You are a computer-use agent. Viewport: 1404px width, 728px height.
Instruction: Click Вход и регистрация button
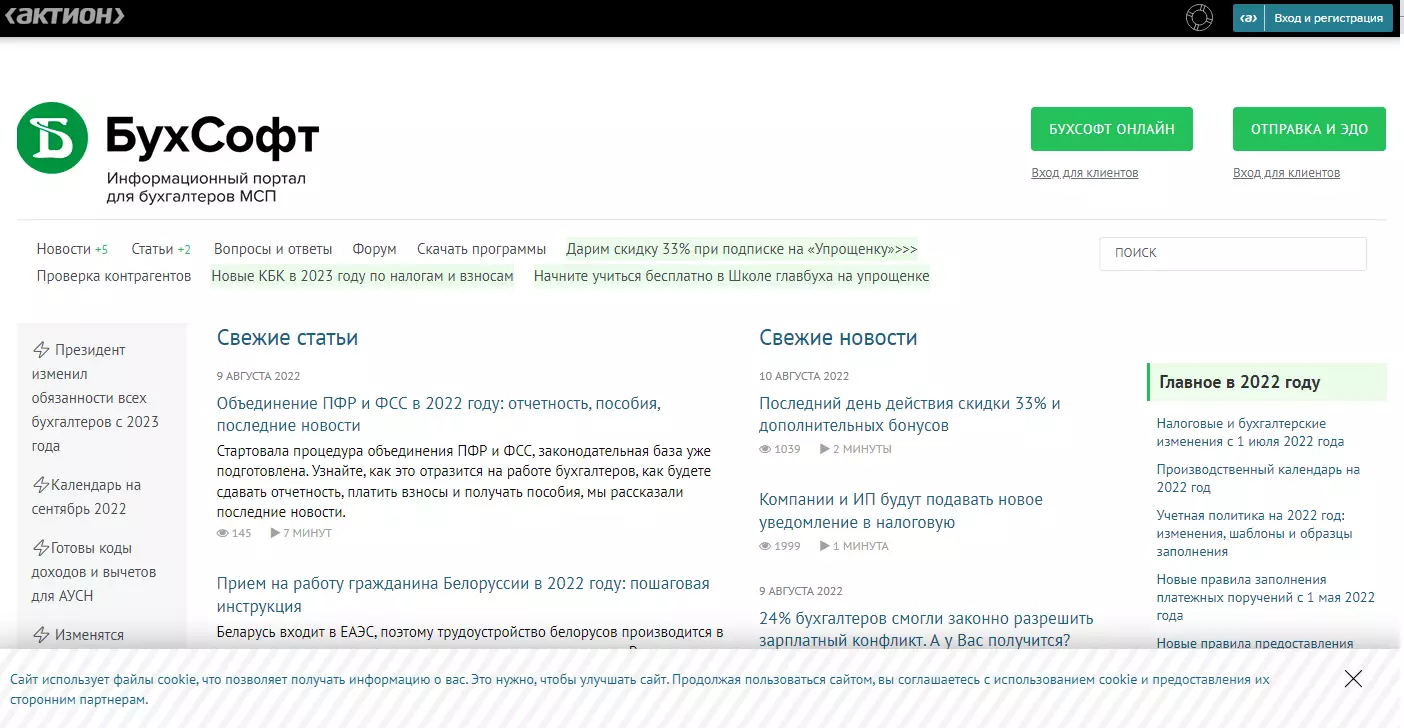coord(1312,18)
